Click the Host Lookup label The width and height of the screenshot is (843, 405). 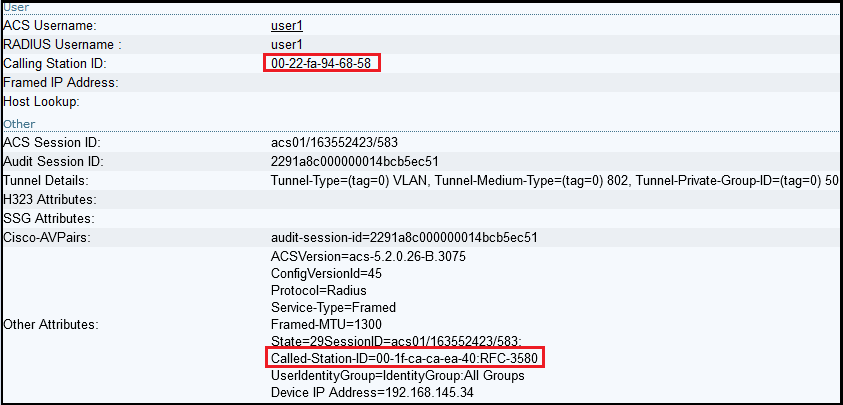click(41, 102)
